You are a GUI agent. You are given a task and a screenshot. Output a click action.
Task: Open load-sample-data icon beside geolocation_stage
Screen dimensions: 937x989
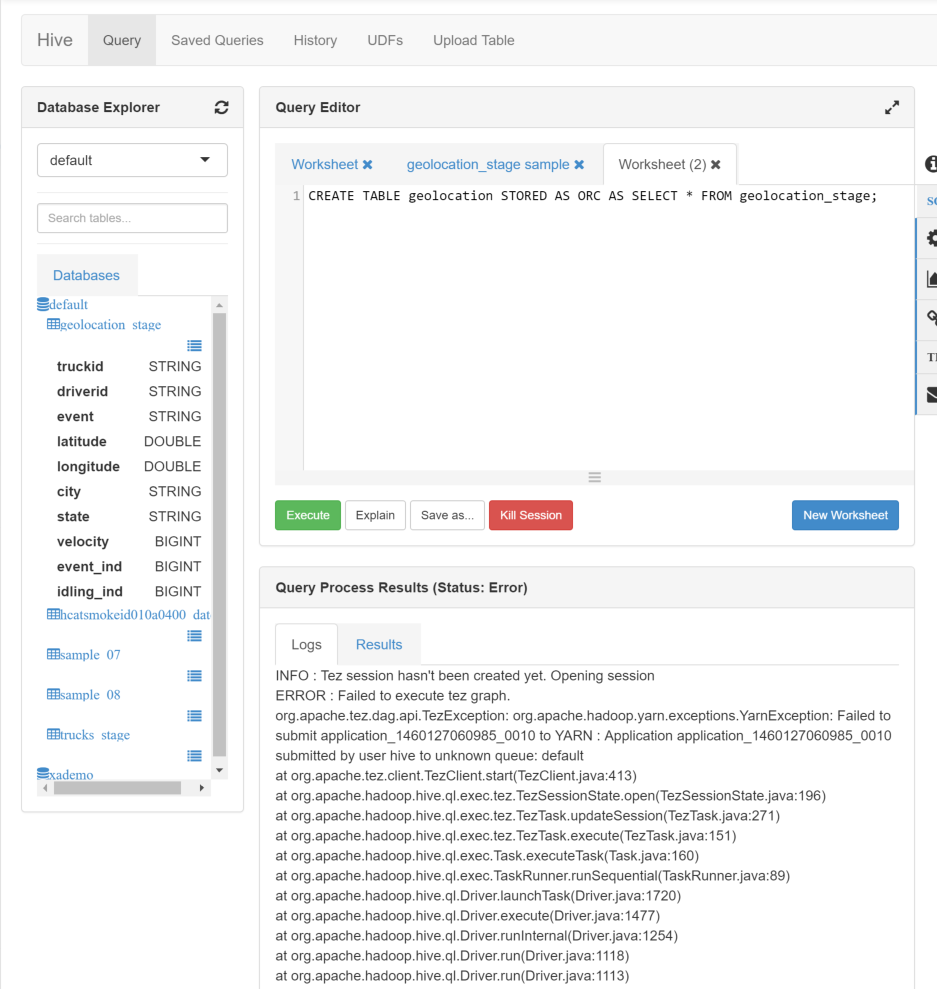tap(194, 345)
